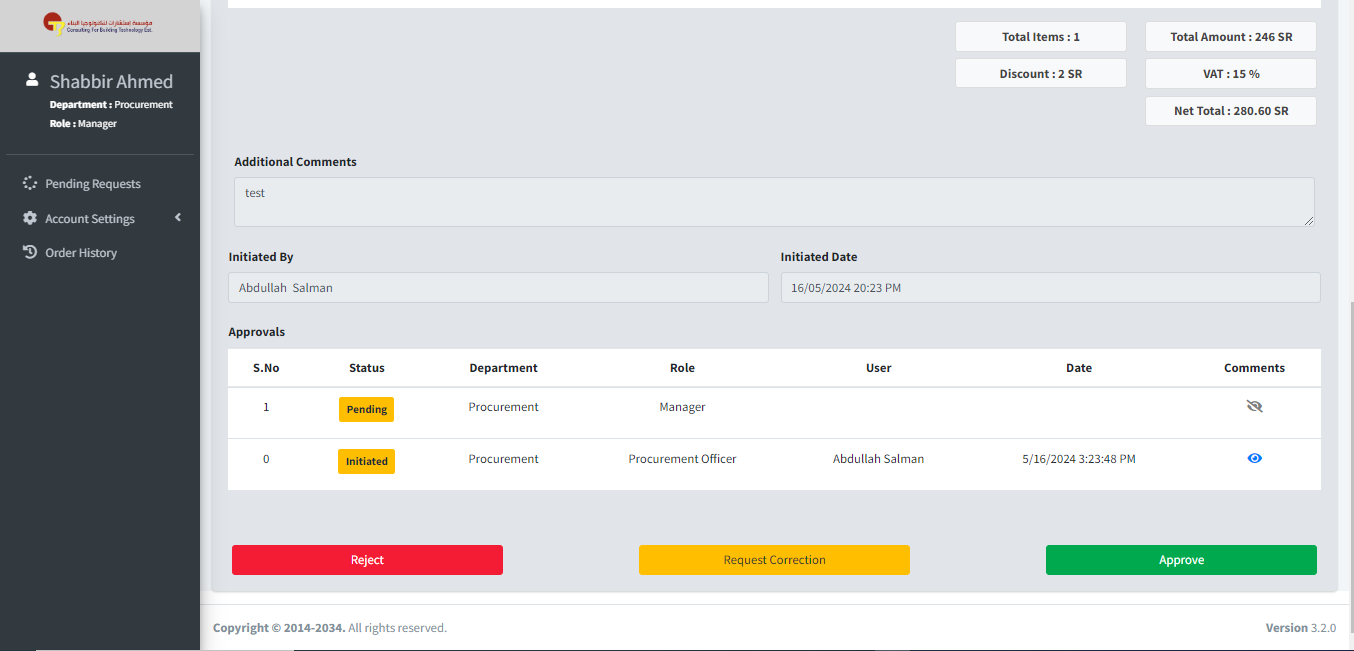Image resolution: width=1354 pixels, height=651 pixels.
Task: Click the yellow Pending status badge
Action: click(366, 410)
